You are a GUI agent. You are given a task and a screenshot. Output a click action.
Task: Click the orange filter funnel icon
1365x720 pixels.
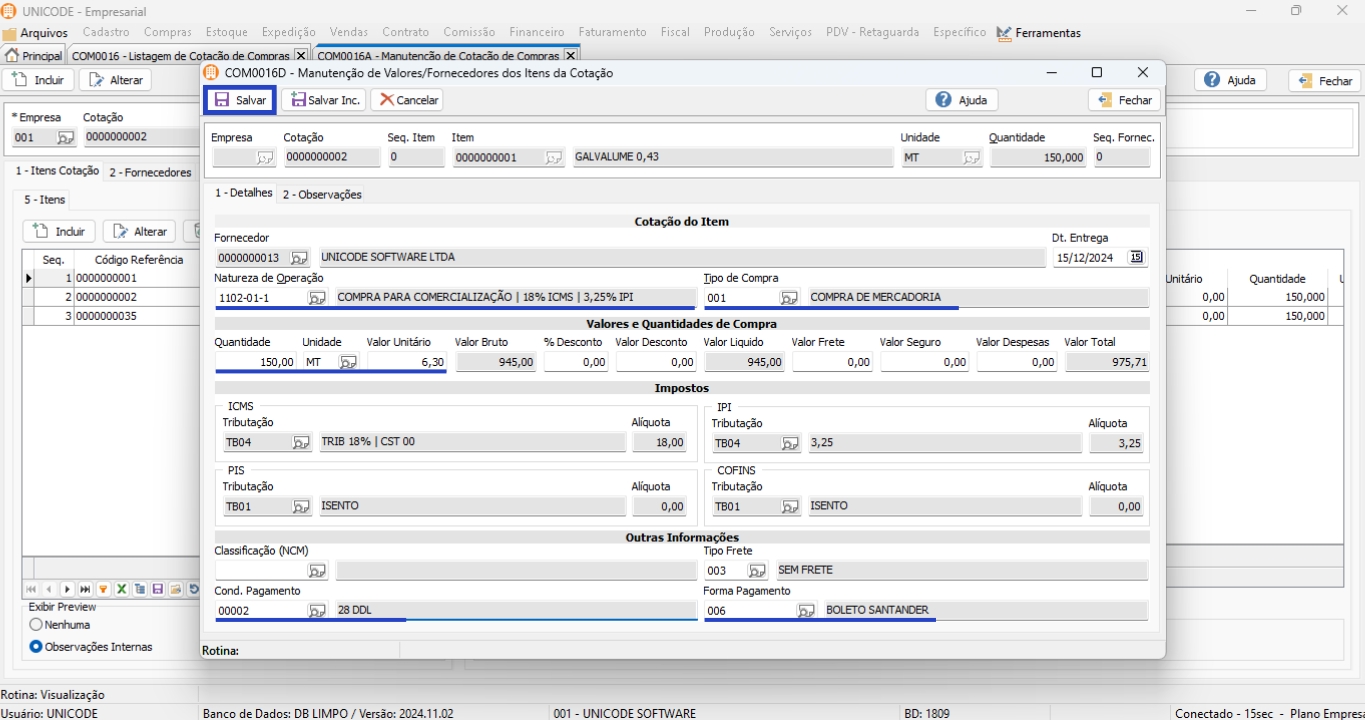click(103, 590)
